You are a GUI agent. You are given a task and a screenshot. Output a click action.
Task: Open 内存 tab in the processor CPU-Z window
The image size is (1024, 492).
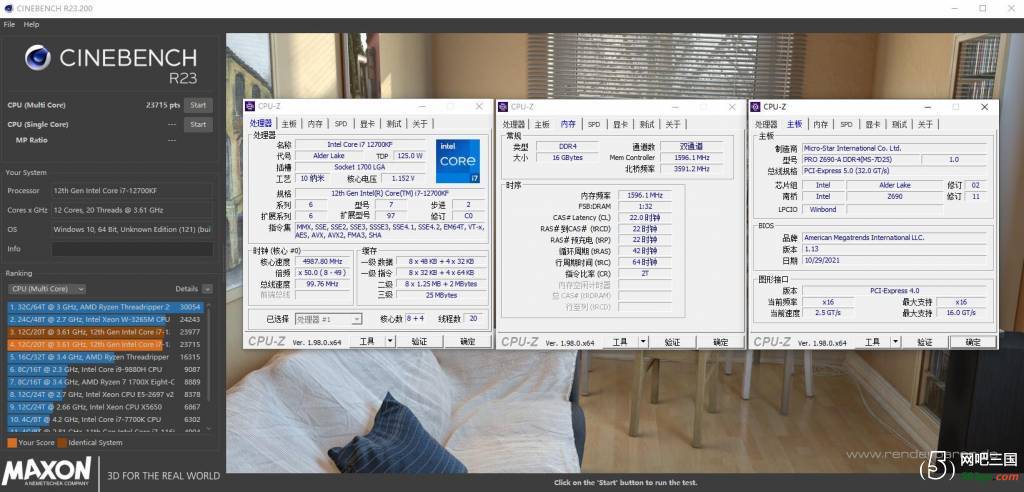pyautogui.click(x=315, y=123)
